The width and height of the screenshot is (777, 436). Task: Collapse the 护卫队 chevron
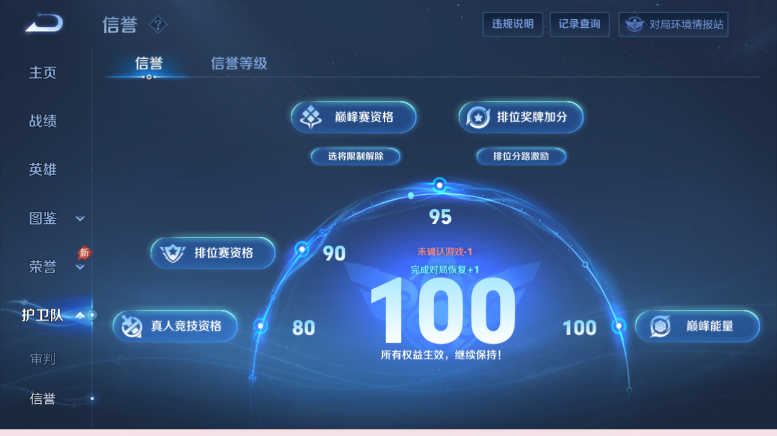80,315
